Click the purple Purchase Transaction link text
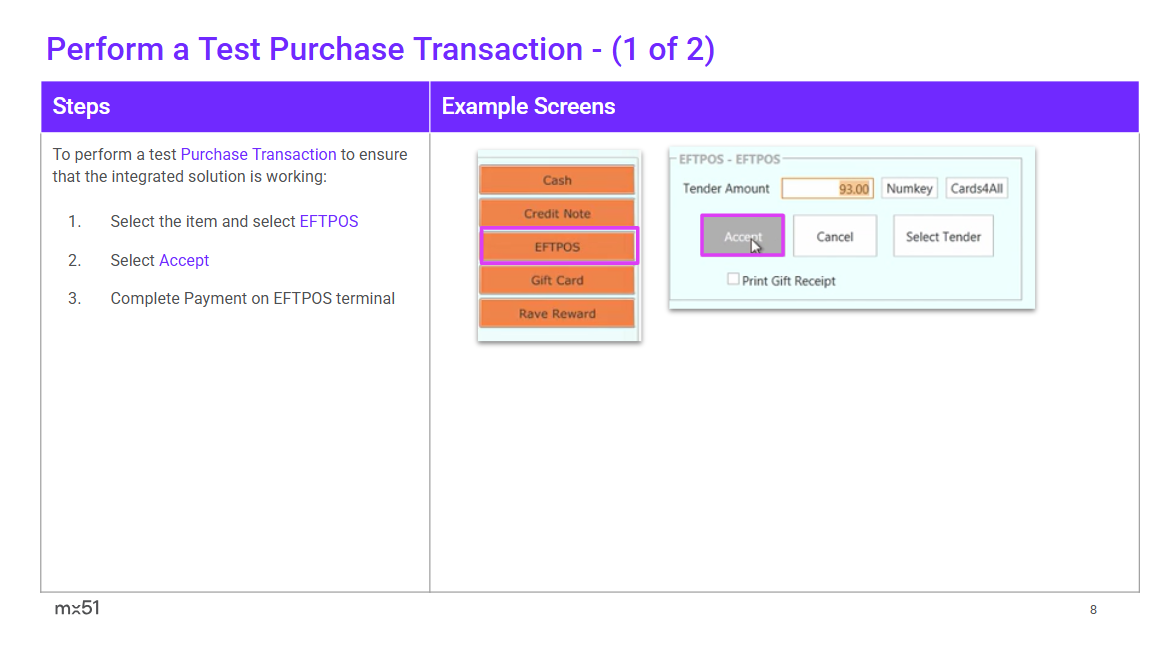This screenshot has height=647, width=1154. 258,154
